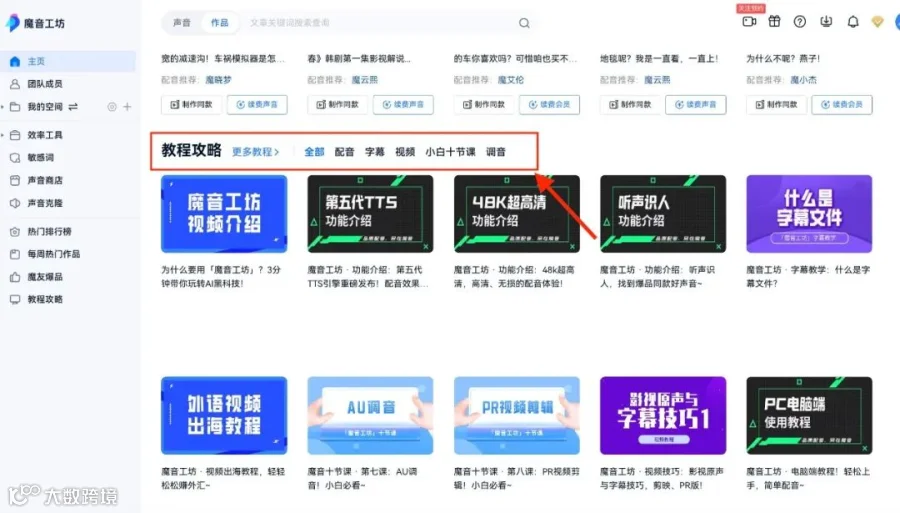Open 什么是字幕文件 thumbnail
This screenshot has height=513, width=900.
[809, 214]
